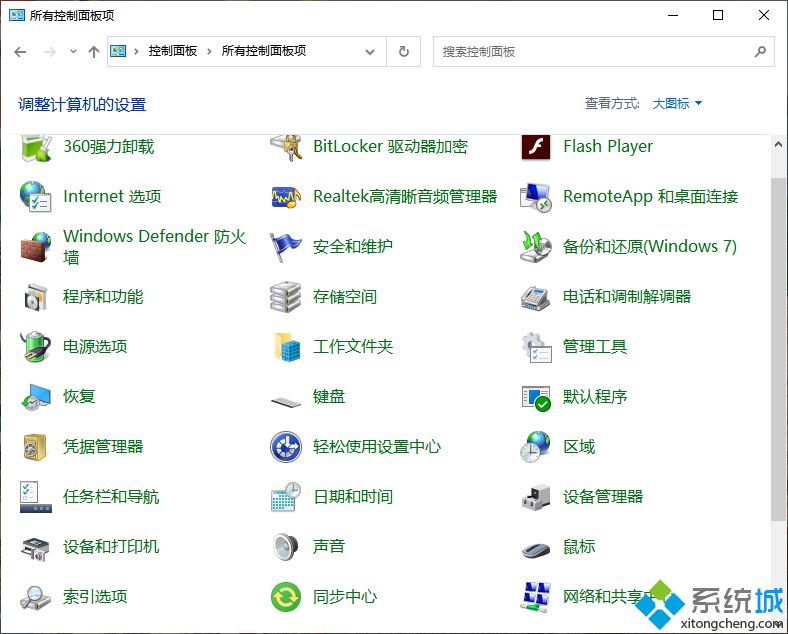
Task: Open 工作文件夹 icon
Action: pyautogui.click(x=287, y=347)
